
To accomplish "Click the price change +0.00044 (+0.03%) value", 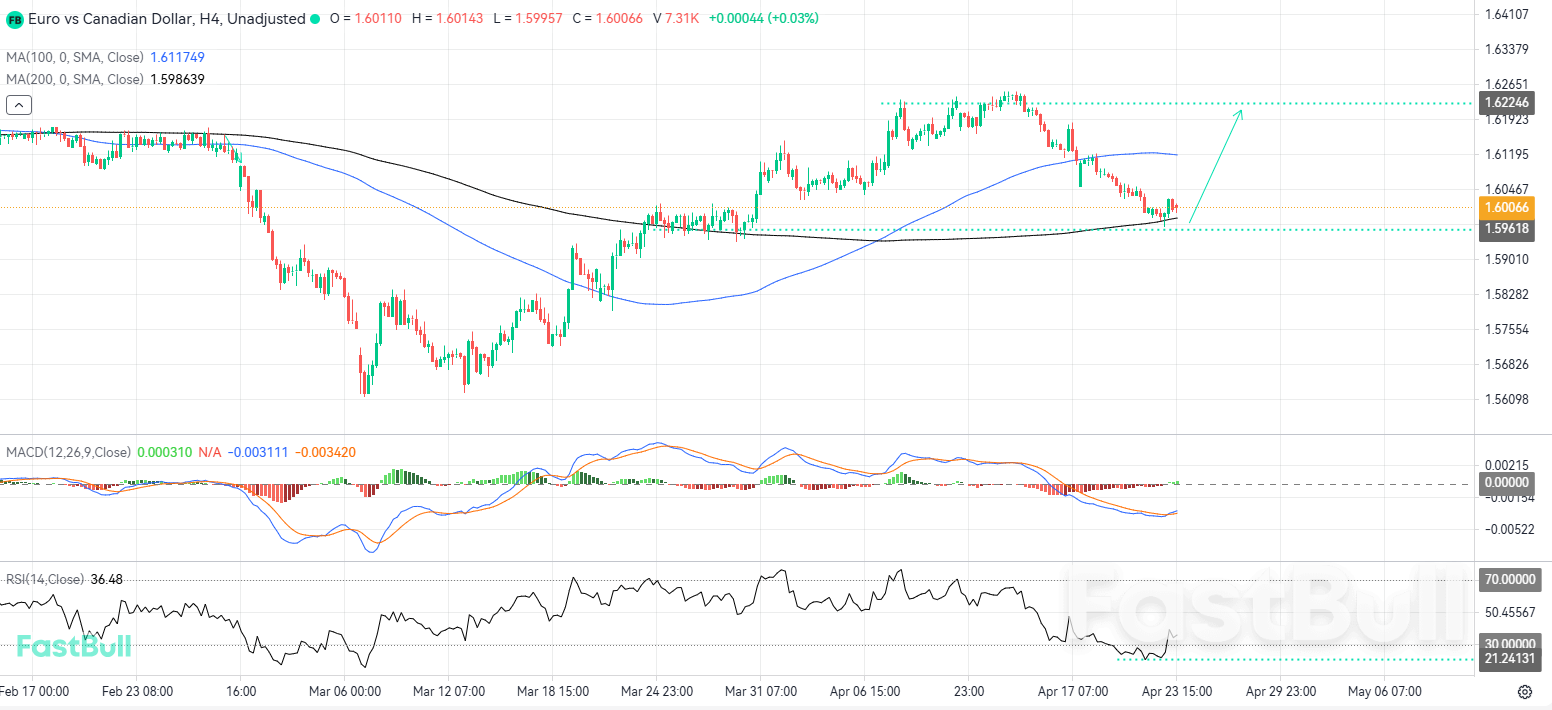I will click(x=763, y=19).
